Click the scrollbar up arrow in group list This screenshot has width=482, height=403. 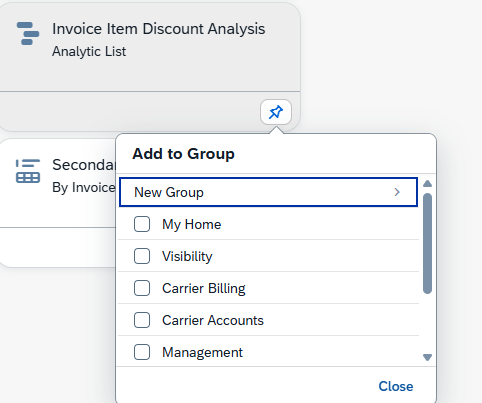tap(427, 184)
